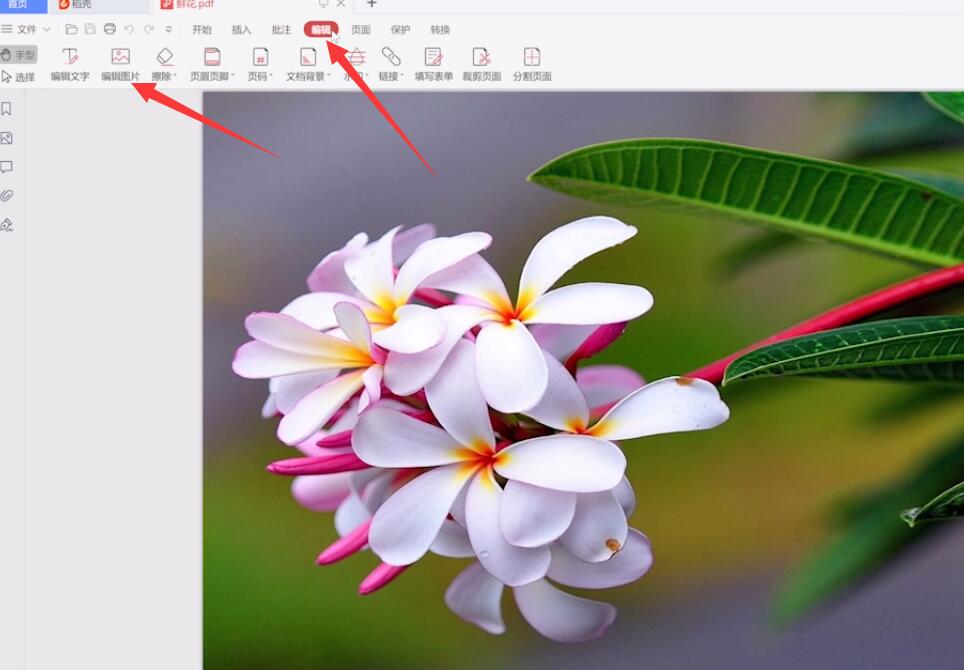Image resolution: width=964 pixels, height=670 pixels.
Task: Click the save disk icon
Action: (x=90, y=30)
